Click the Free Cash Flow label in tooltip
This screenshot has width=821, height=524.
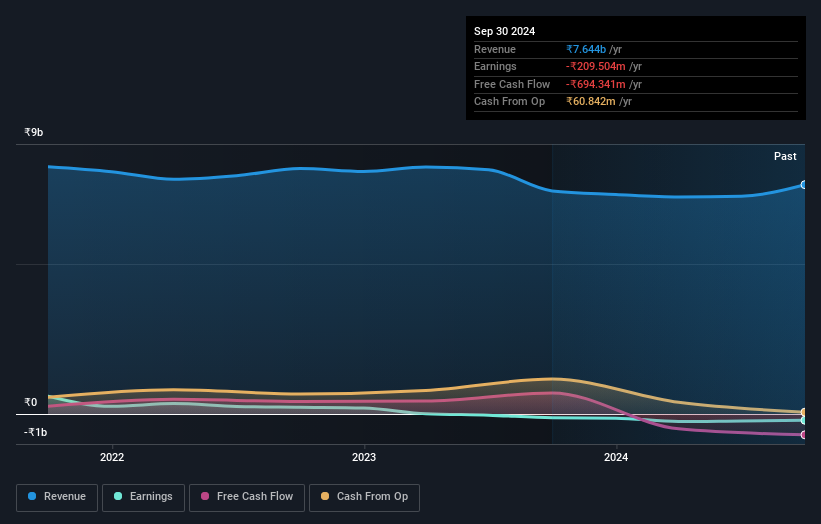(x=512, y=84)
